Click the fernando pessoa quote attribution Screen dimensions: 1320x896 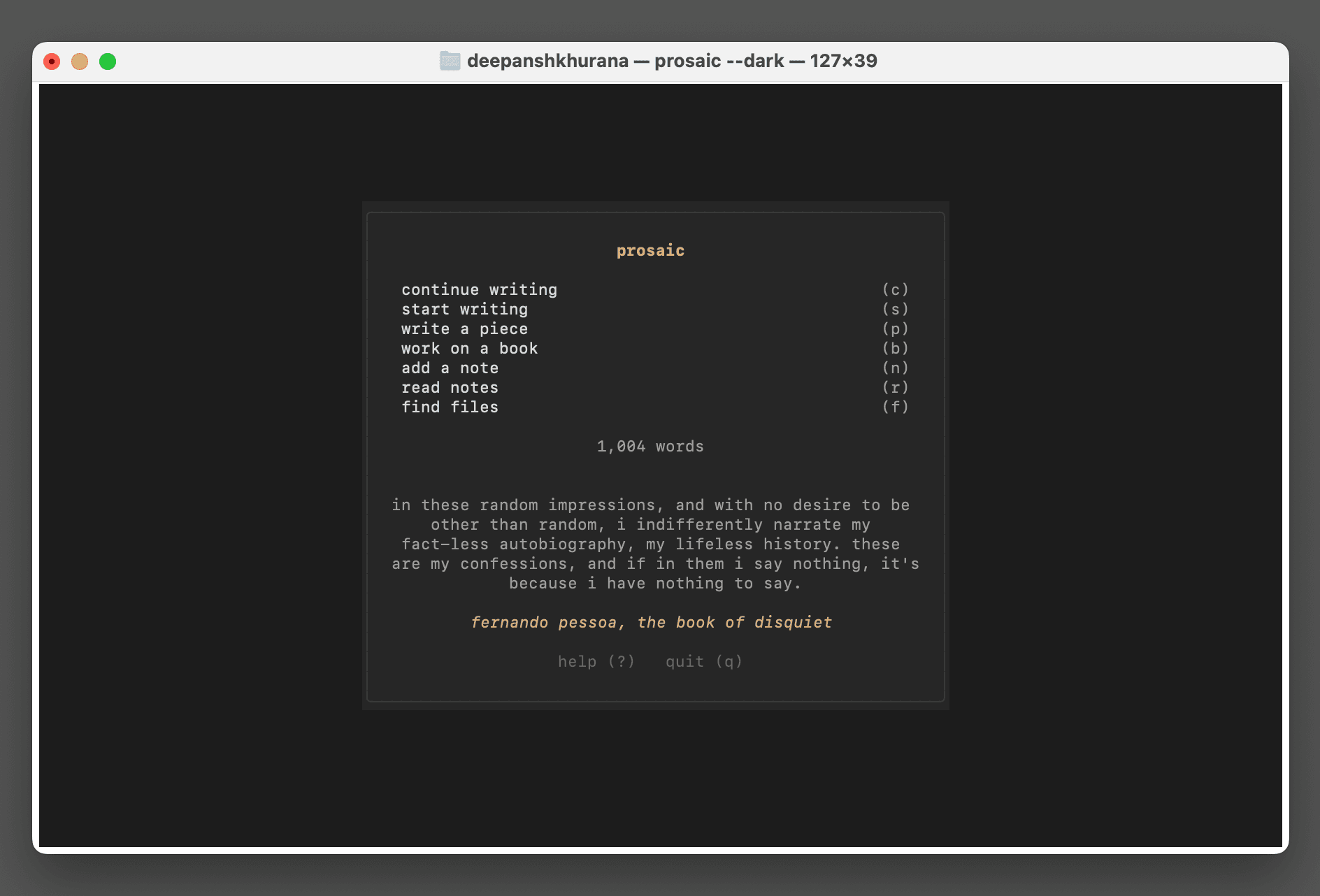coord(651,622)
